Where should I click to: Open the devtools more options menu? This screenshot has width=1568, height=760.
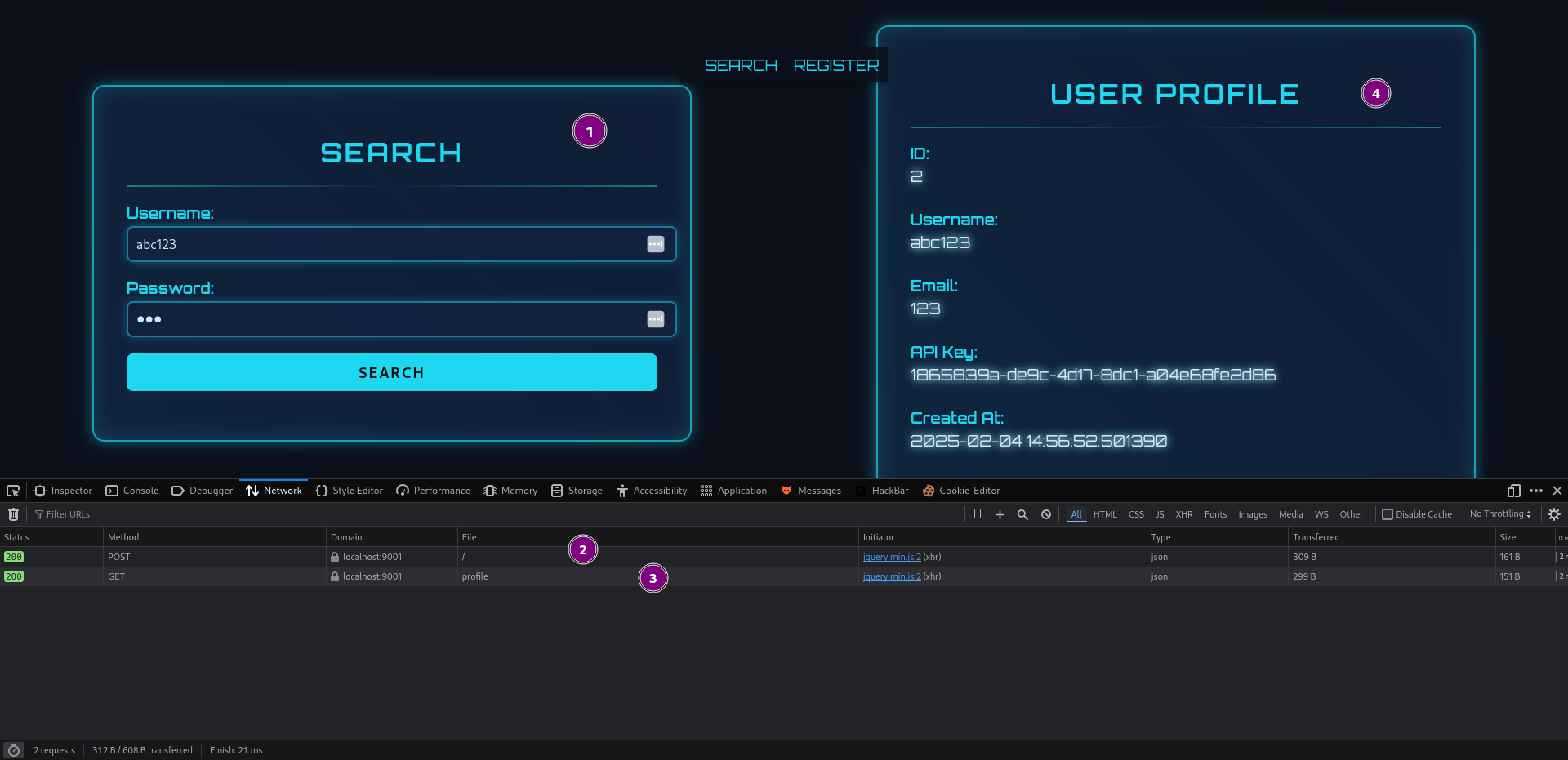click(x=1536, y=491)
